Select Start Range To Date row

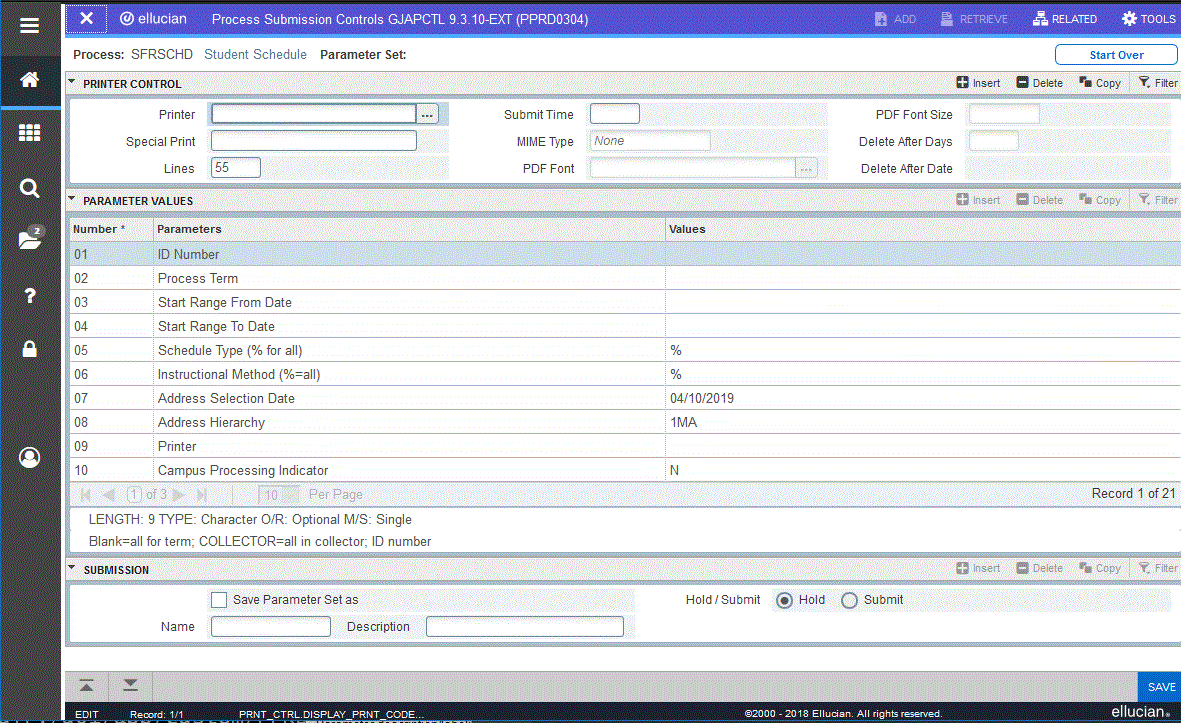point(625,327)
